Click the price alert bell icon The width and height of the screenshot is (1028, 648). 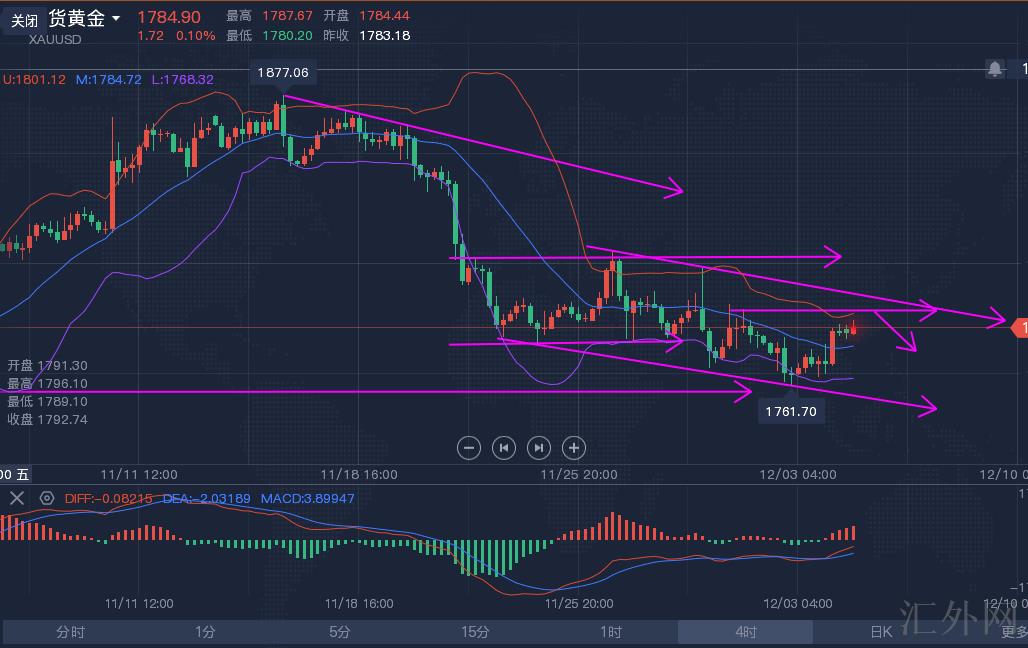(995, 69)
